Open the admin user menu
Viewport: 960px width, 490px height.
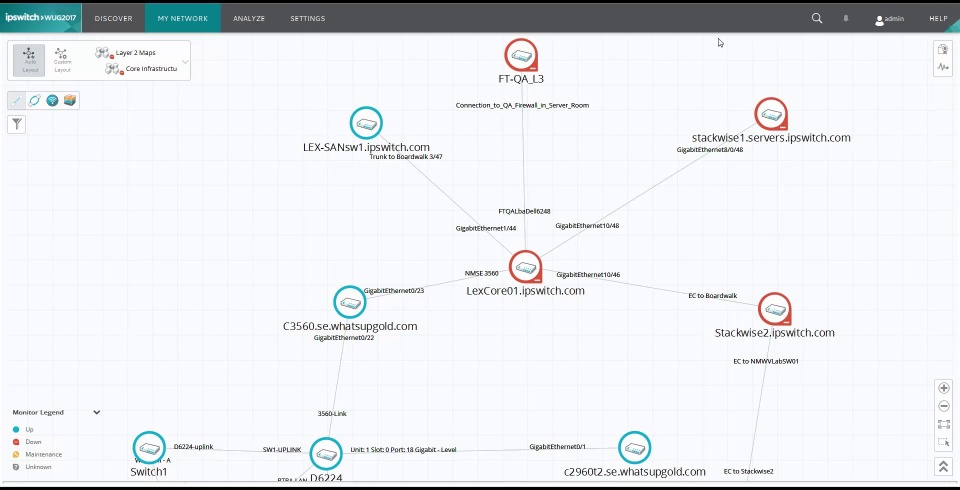(889, 19)
